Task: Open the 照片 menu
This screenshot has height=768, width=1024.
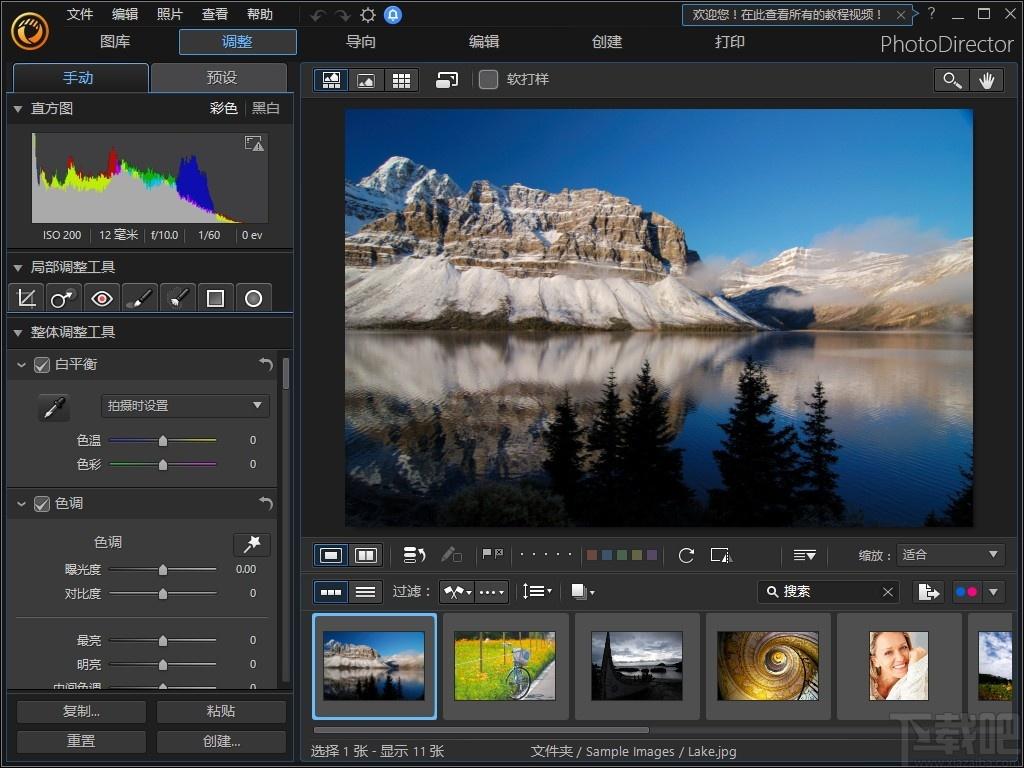Action: [x=170, y=14]
